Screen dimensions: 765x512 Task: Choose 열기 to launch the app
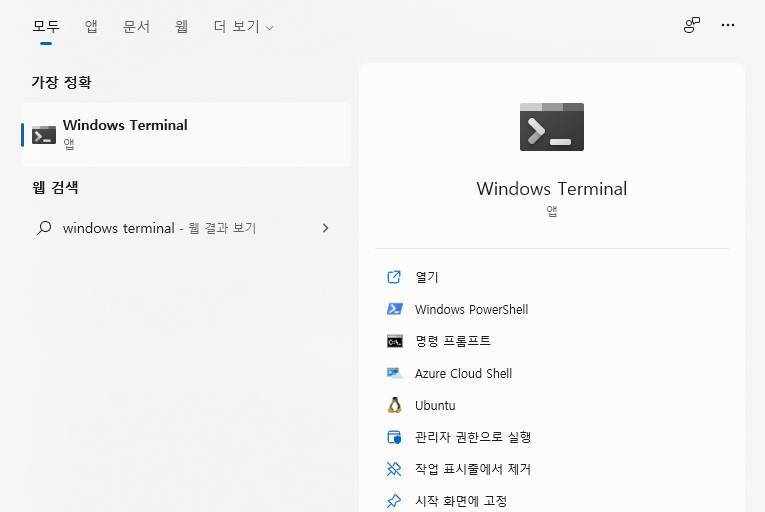point(427,277)
